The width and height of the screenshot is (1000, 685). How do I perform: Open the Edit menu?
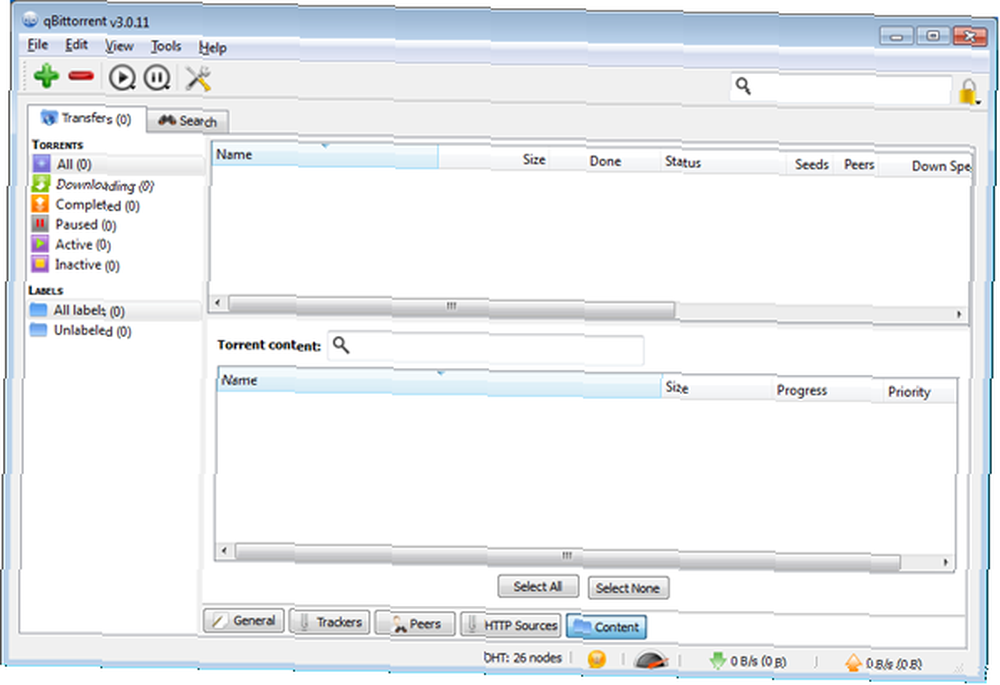[77, 45]
